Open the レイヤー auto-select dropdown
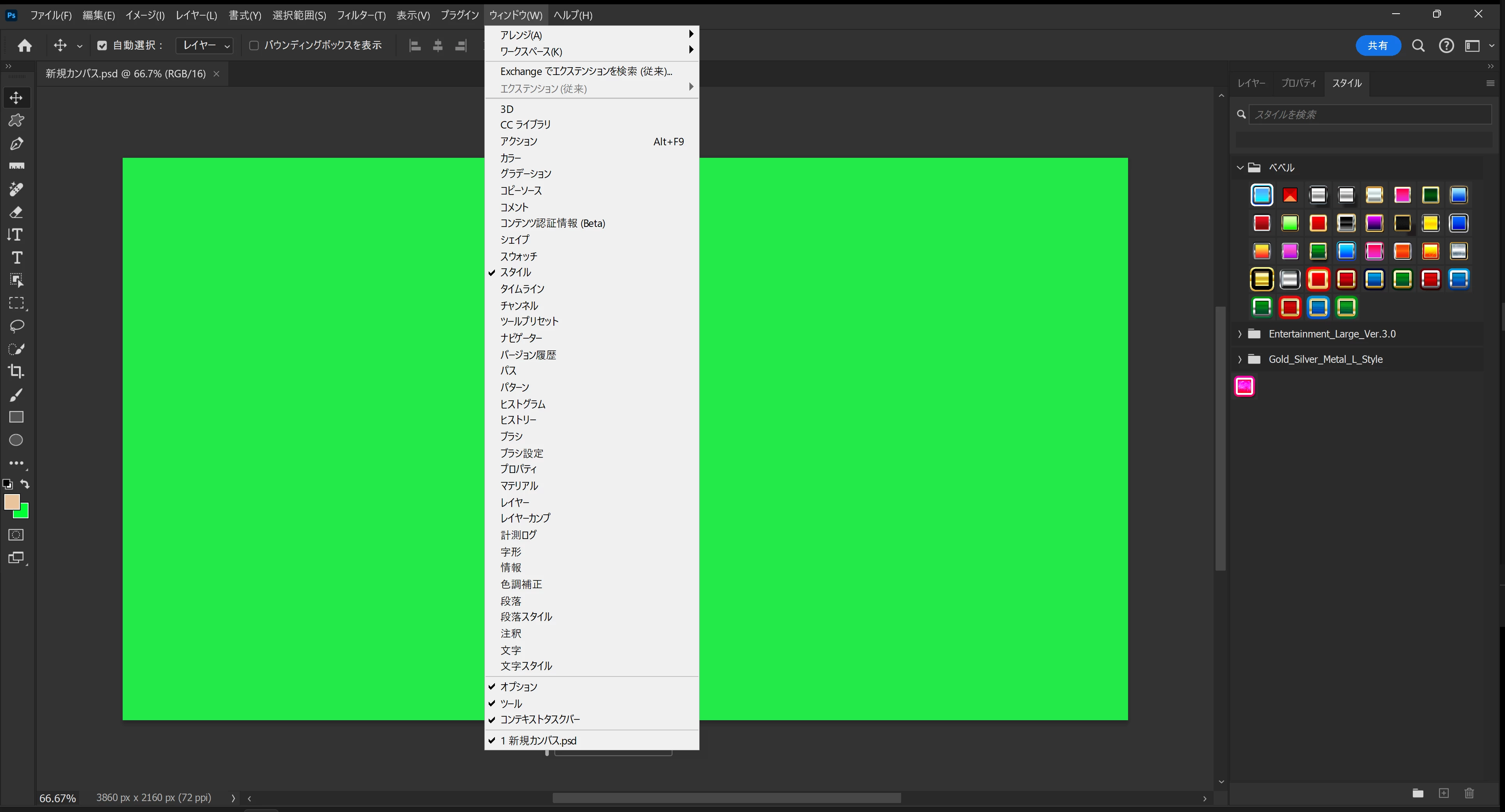This screenshot has width=1505, height=812. (205, 46)
